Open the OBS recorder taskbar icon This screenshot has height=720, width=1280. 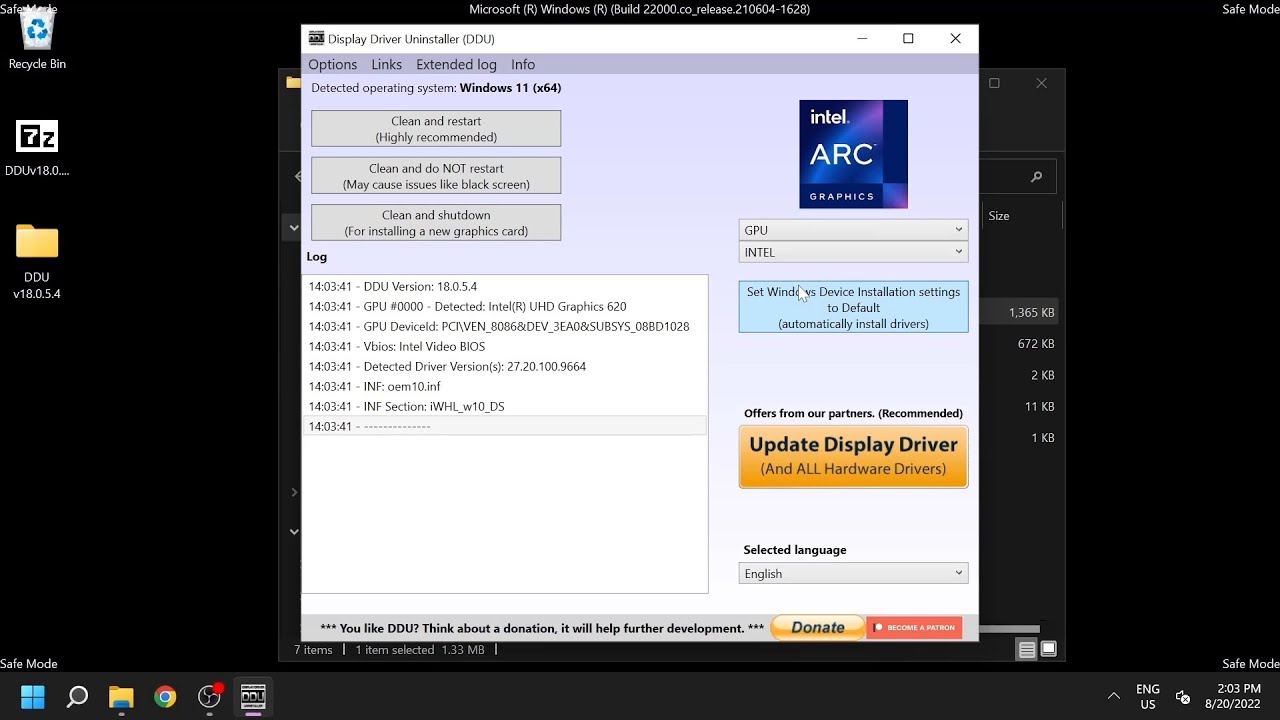[209, 697]
